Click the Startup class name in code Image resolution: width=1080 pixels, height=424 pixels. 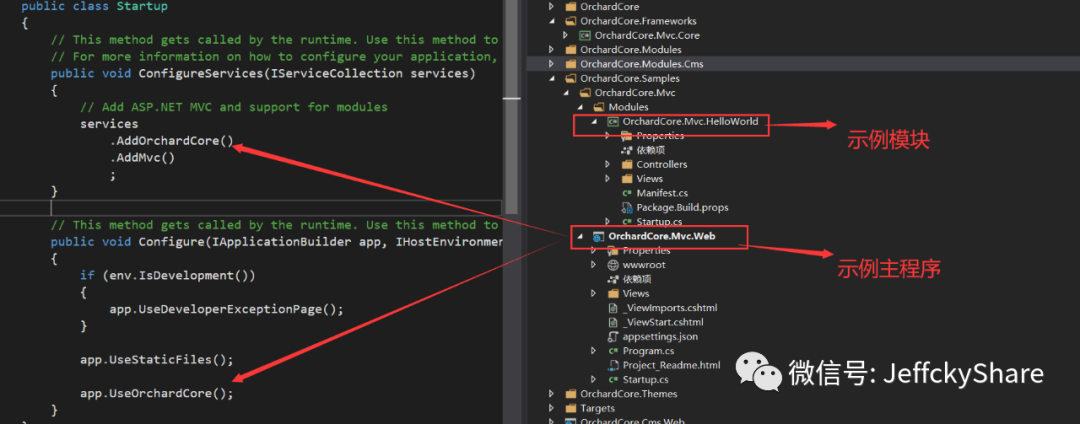click(x=142, y=6)
